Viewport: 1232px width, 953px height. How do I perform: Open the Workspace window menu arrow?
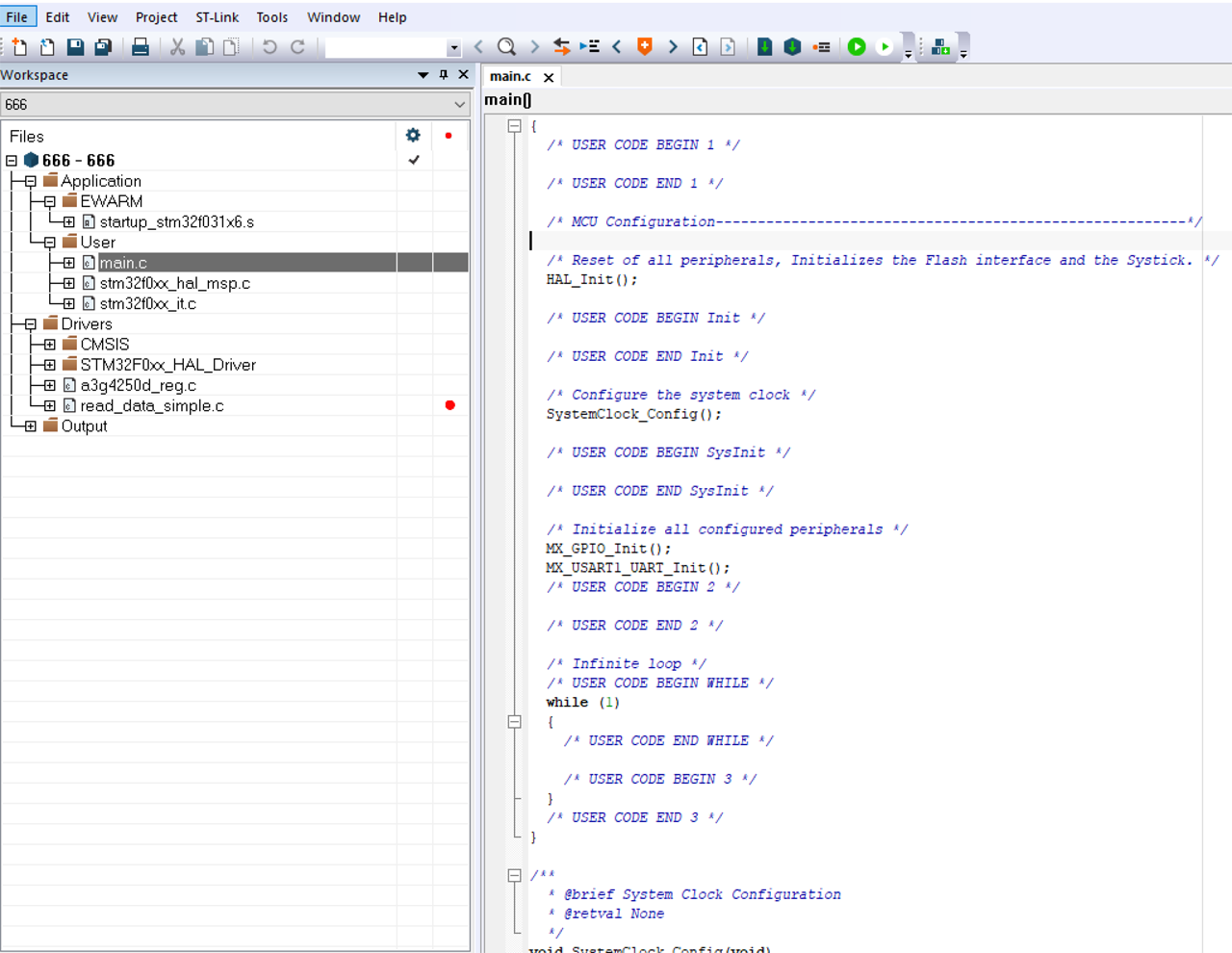pos(423,75)
